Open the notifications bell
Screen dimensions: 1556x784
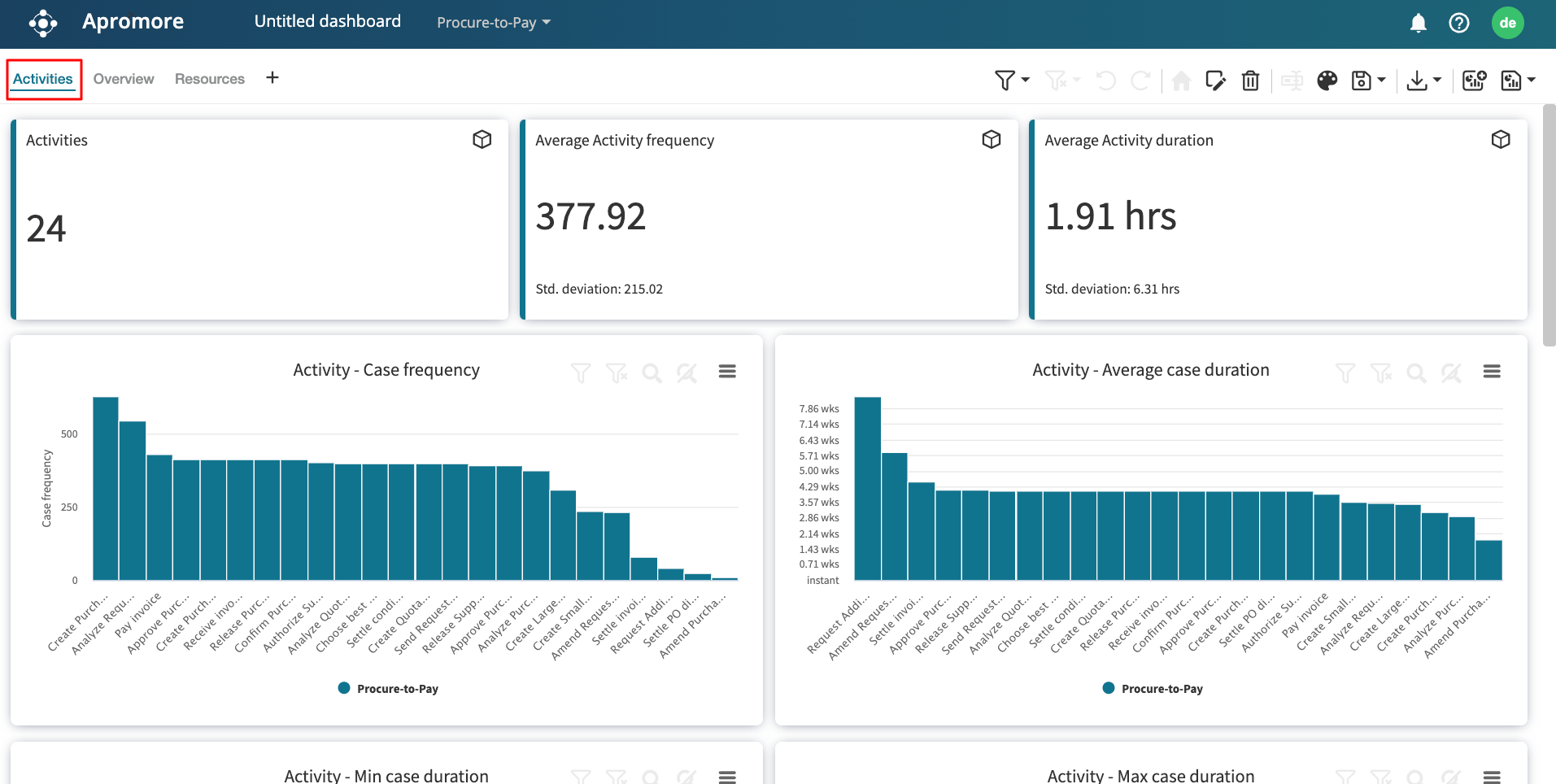tap(1418, 23)
